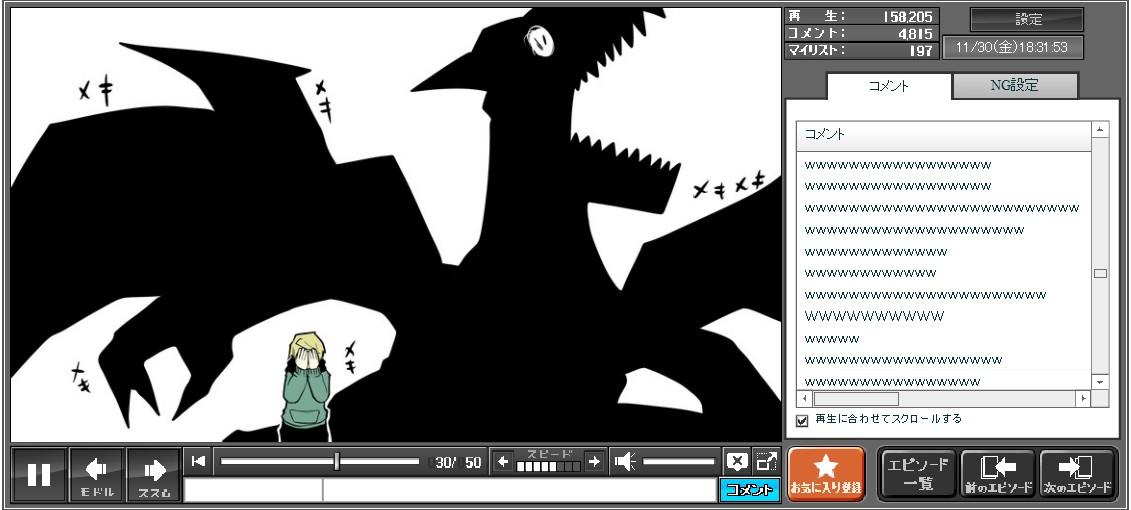
Task: Decrease playback speed with the left arrow
Action: pos(503,461)
